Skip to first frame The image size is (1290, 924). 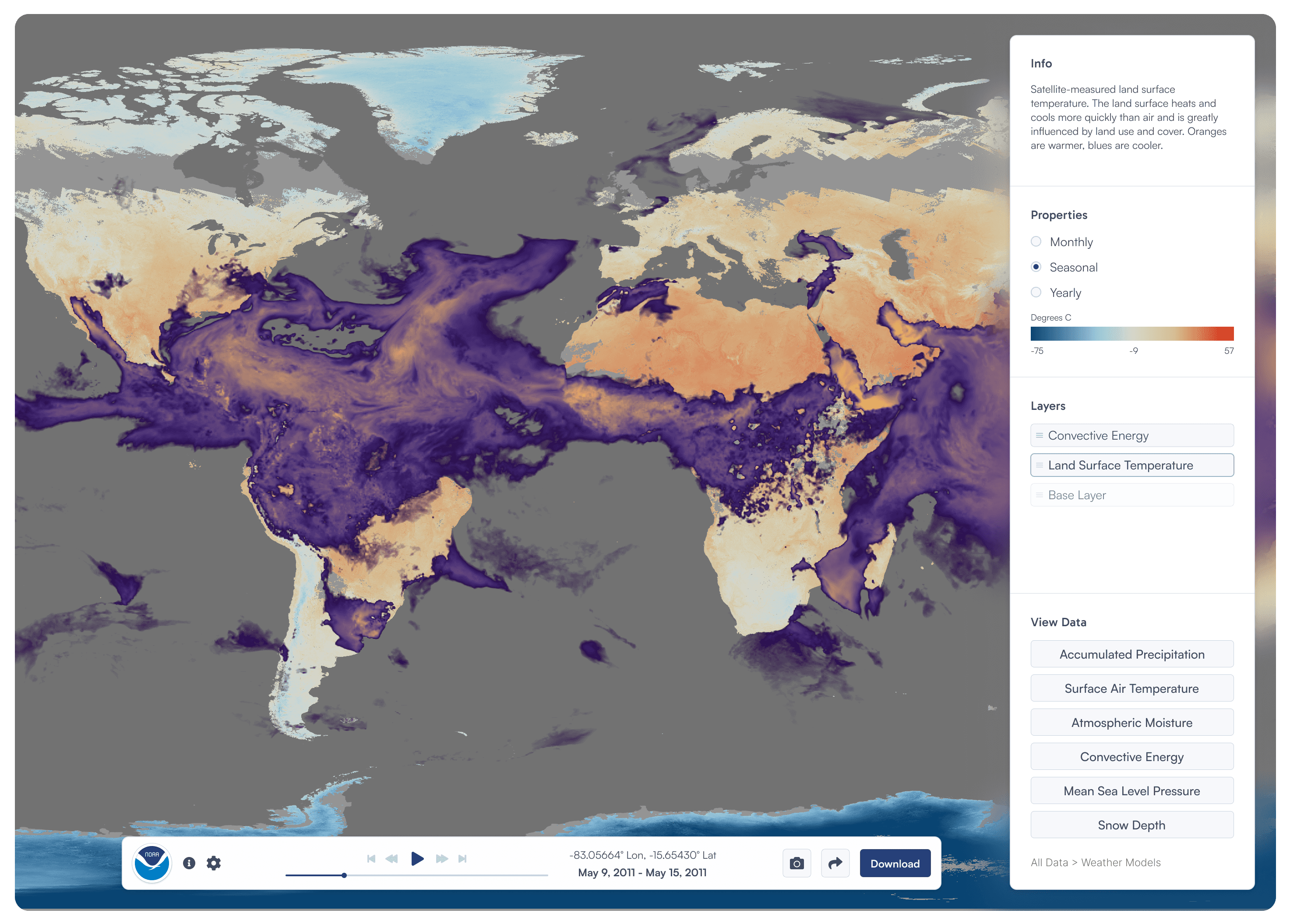371,859
